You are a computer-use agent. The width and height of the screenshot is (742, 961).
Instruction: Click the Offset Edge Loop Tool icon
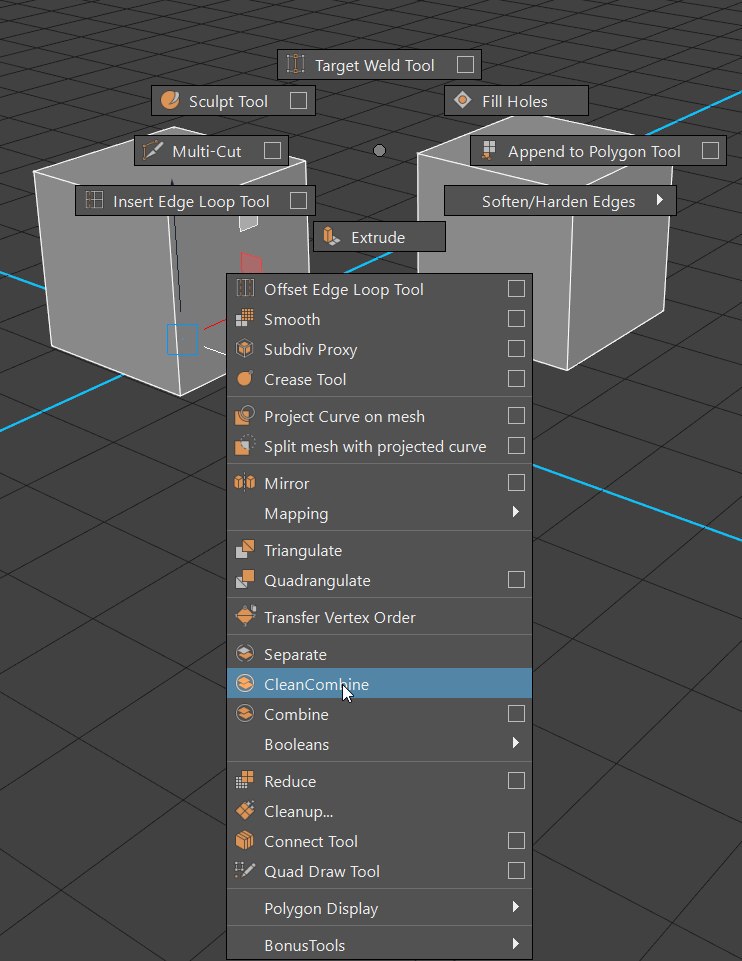tap(245, 288)
